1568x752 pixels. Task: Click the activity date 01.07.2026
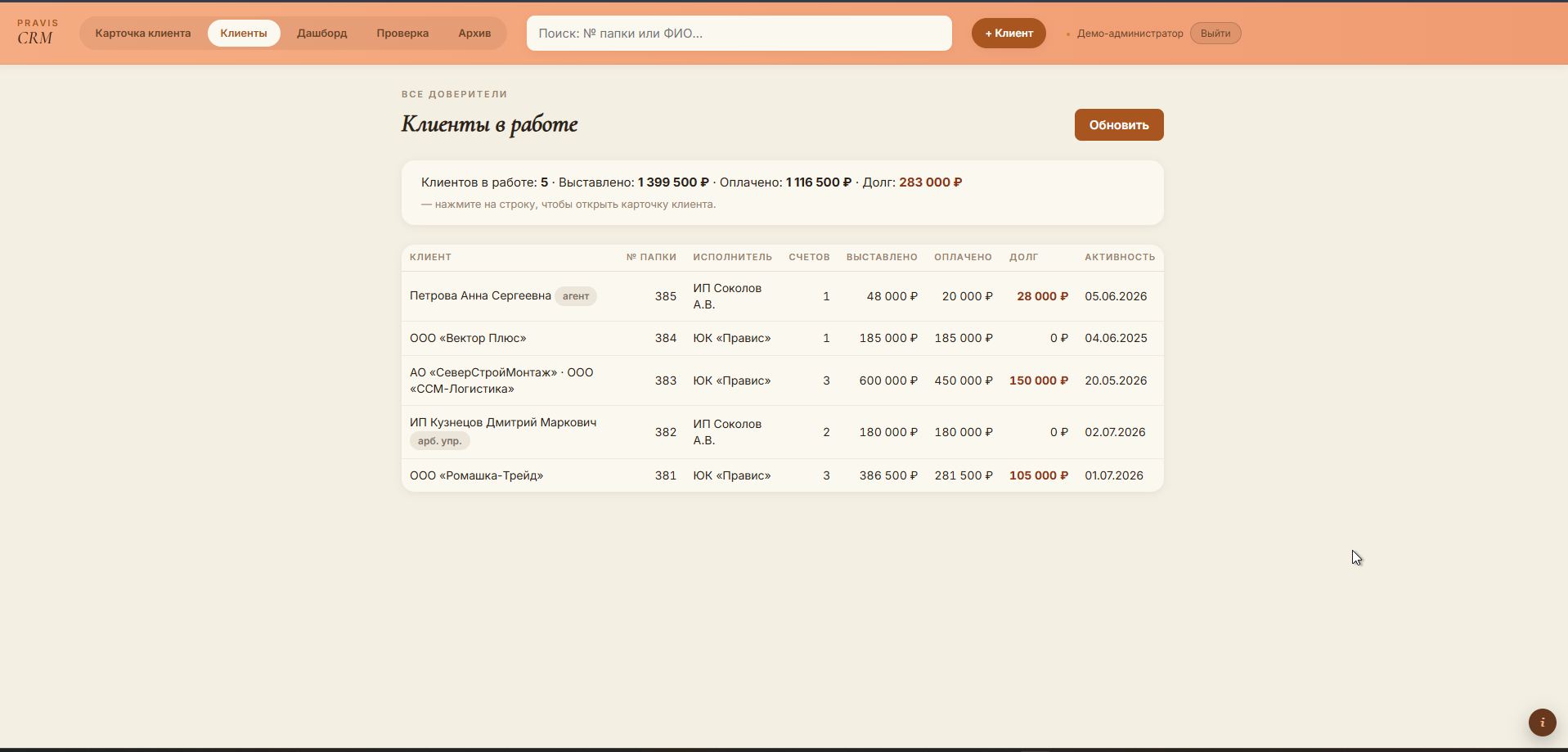[1114, 475]
